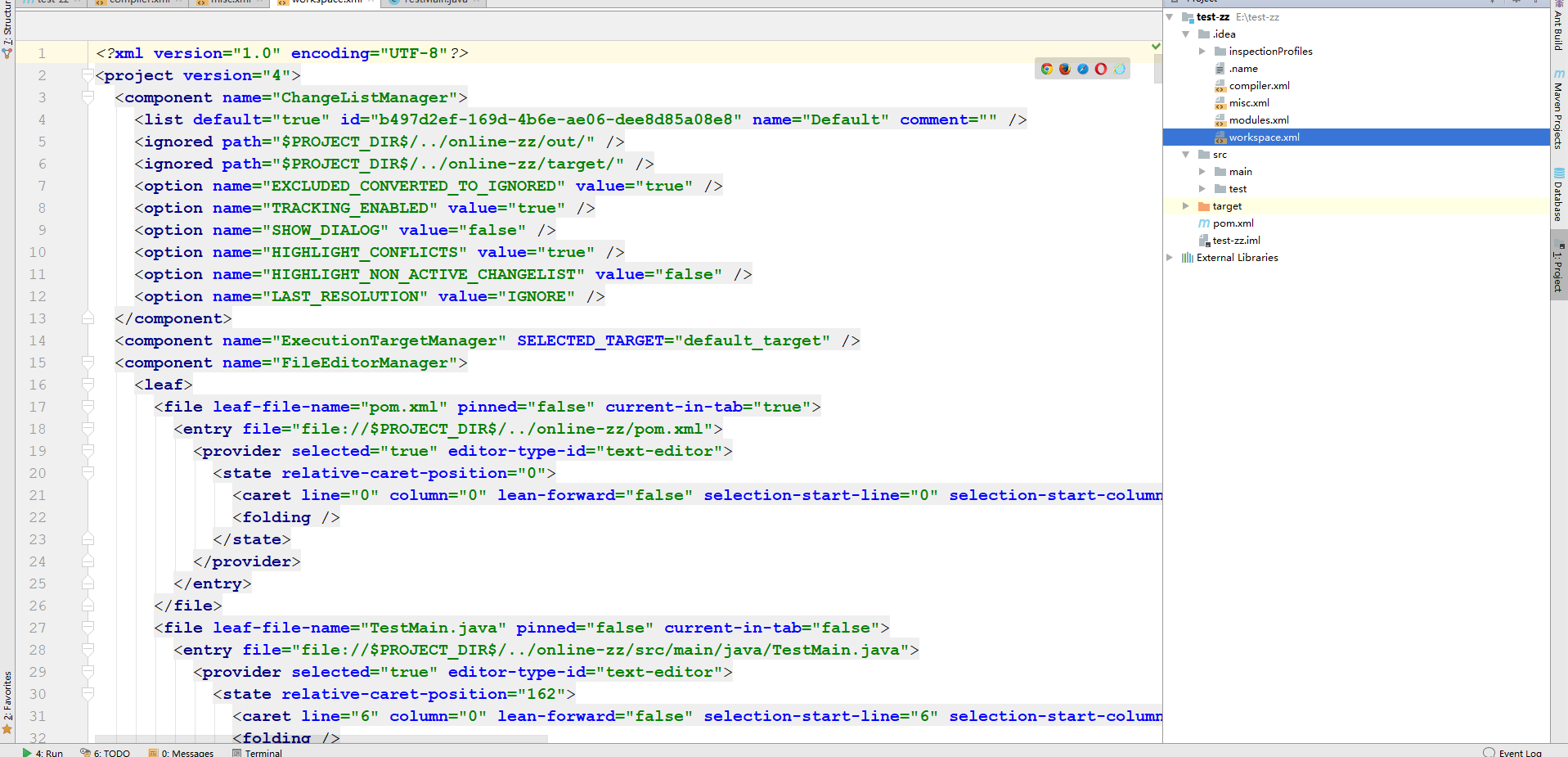The height and width of the screenshot is (757, 1568).
Task: Open the 2: Favorites tool window
Action: 7,702
